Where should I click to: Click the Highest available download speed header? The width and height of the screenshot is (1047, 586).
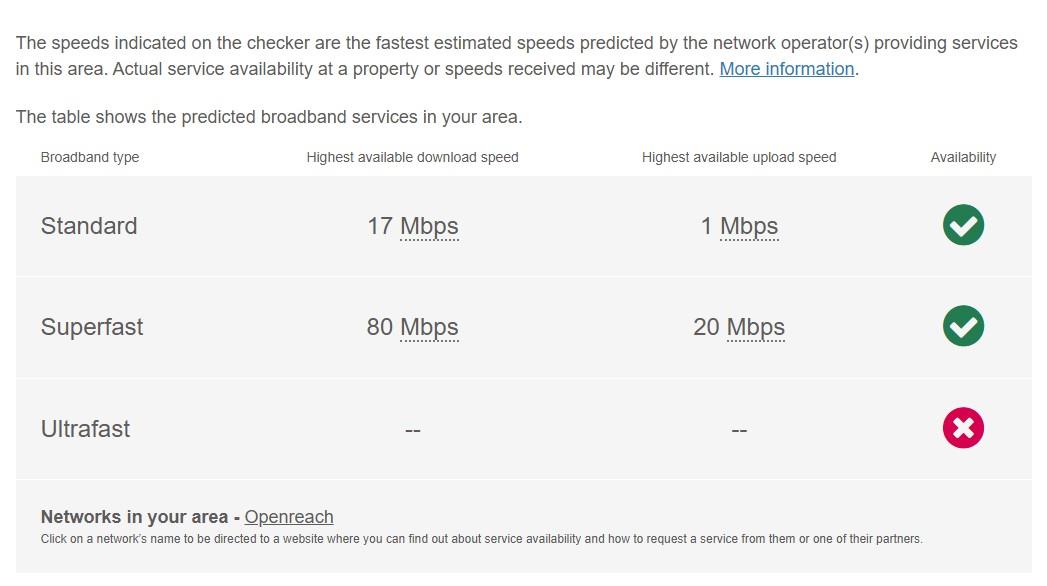click(x=413, y=157)
